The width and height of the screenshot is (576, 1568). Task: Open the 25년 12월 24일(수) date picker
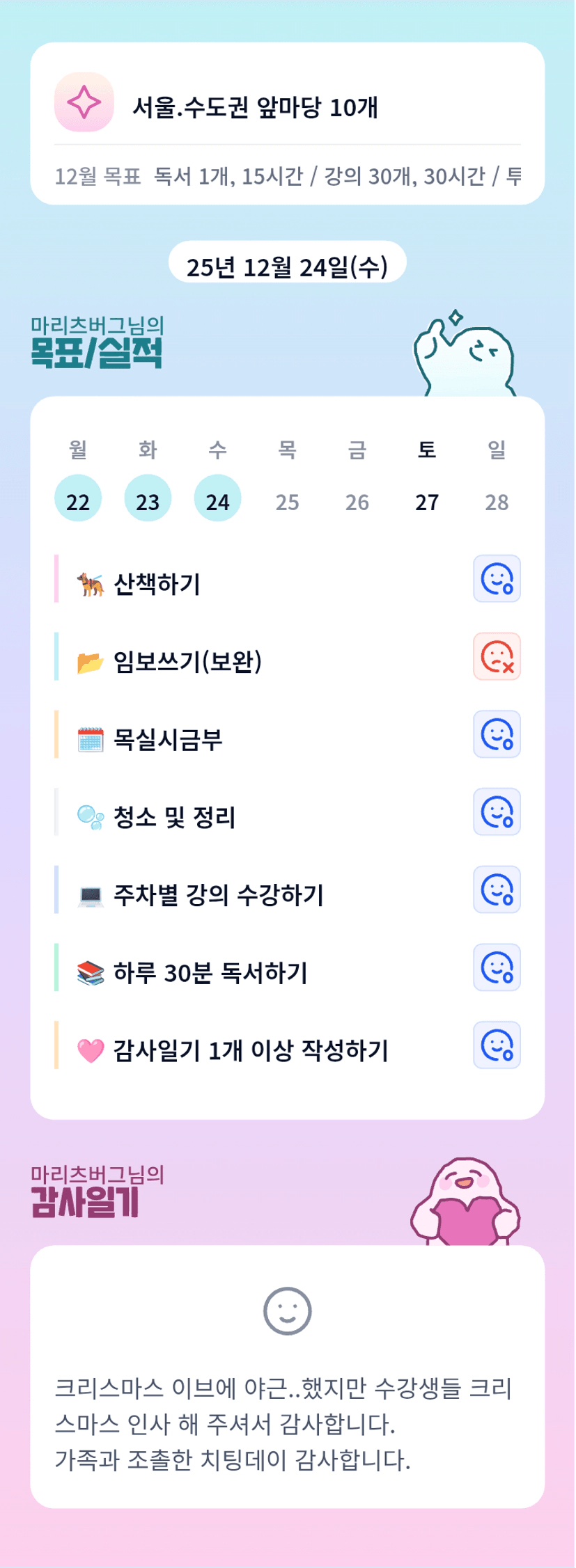coord(287,265)
